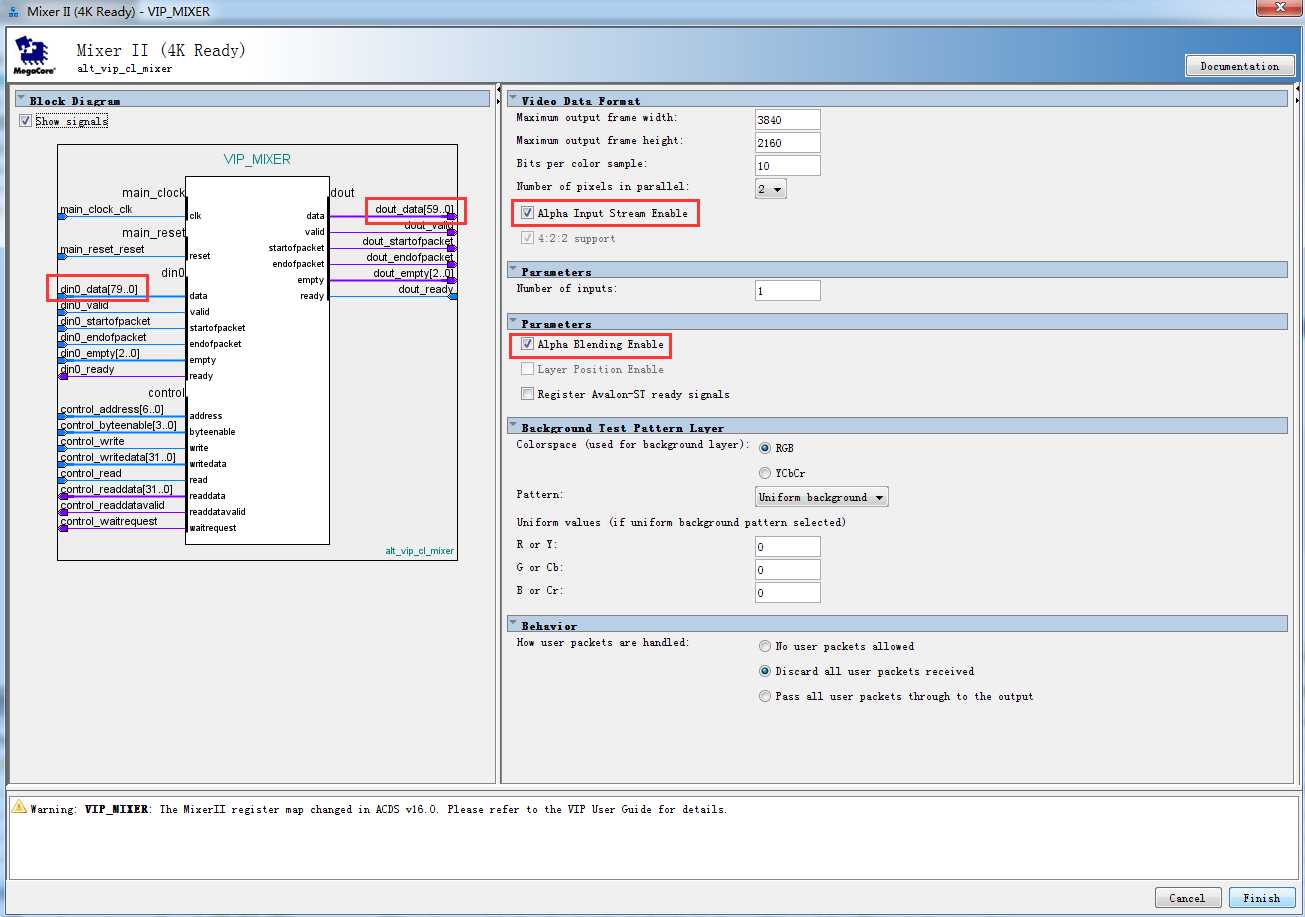Screen dimensions: 1305x917
Task: Check Layer Position Enable
Action: pyautogui.click(x=527, y=369)
